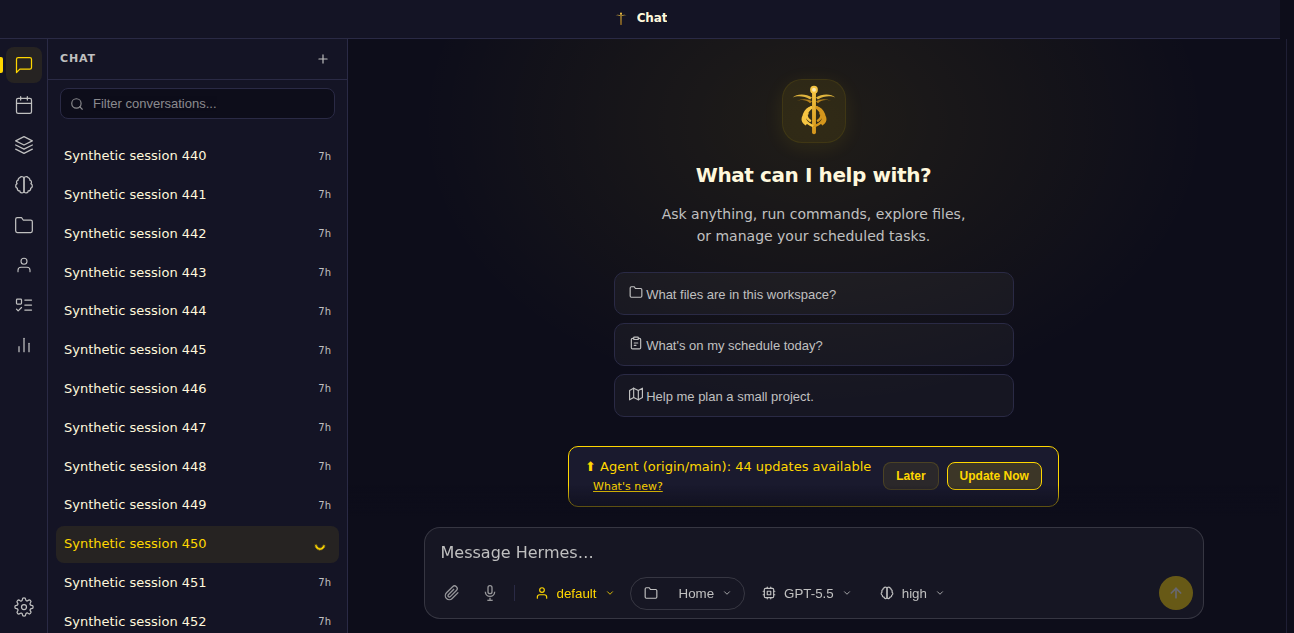Click the Filter conversations search field
1294x633 pixels.
click(x=197, y=104)
